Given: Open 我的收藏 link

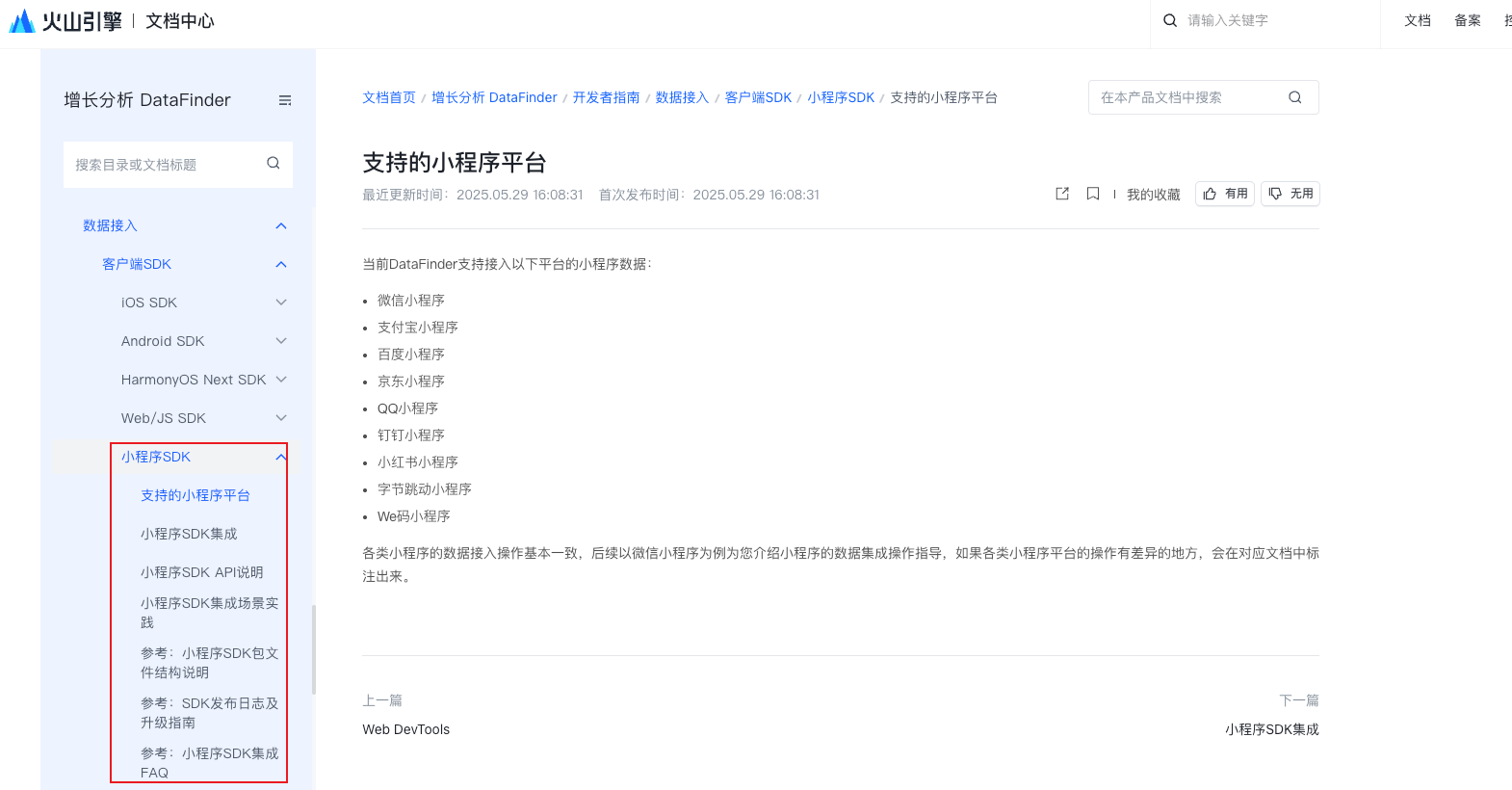Looking at the screenshot, I should click(x=1154, y=195).
